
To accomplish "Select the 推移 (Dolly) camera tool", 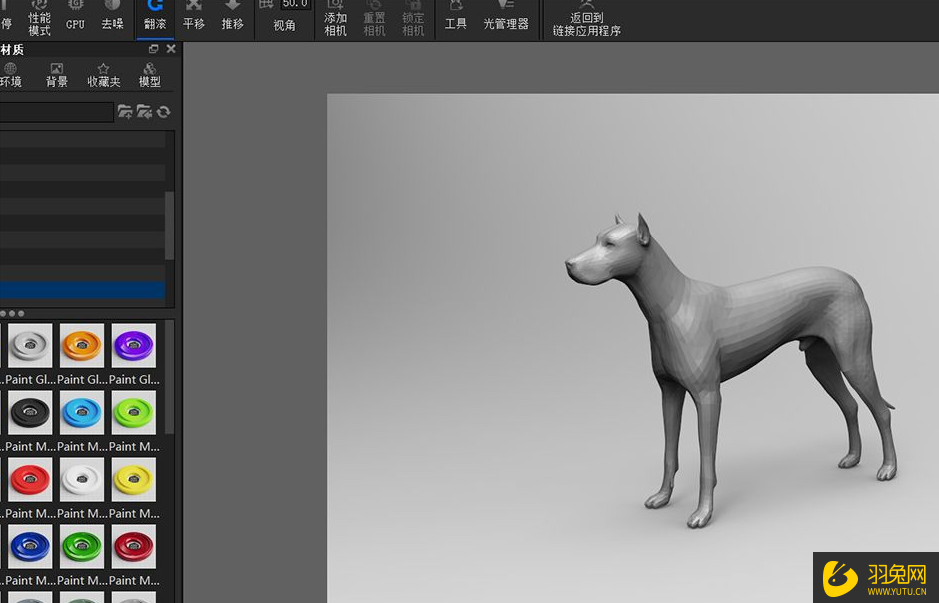I will click(232, 17).
